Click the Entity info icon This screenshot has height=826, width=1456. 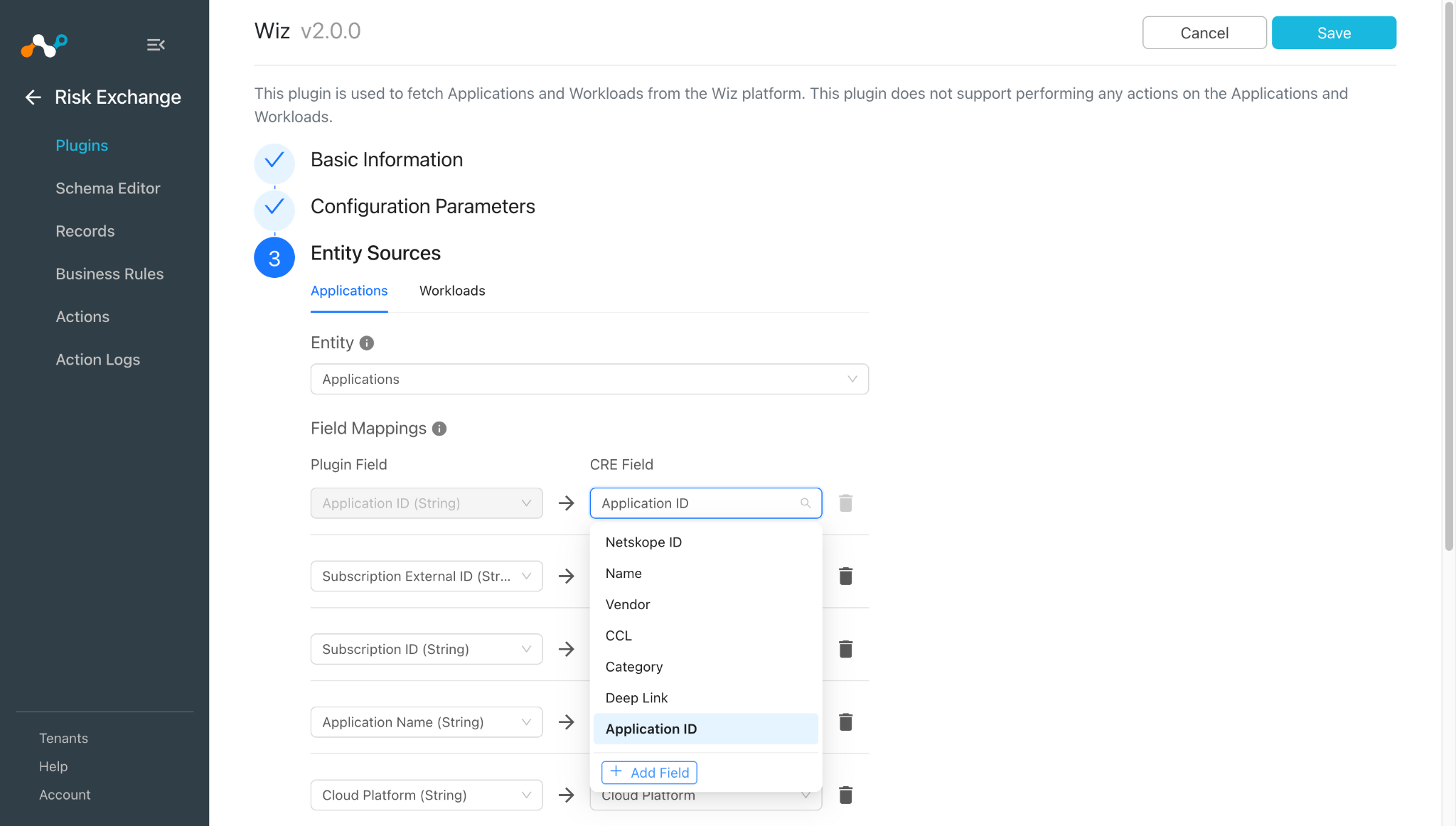point(367,343)
